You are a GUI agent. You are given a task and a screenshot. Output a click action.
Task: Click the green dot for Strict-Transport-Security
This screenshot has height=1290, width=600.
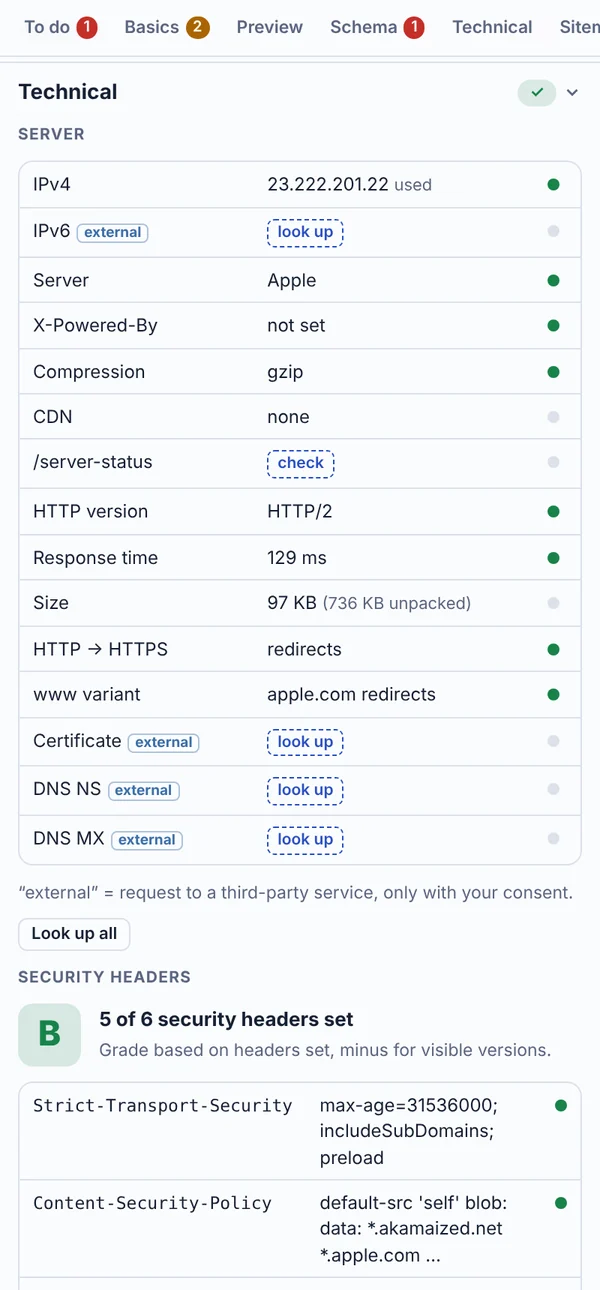coord(561,1106)
